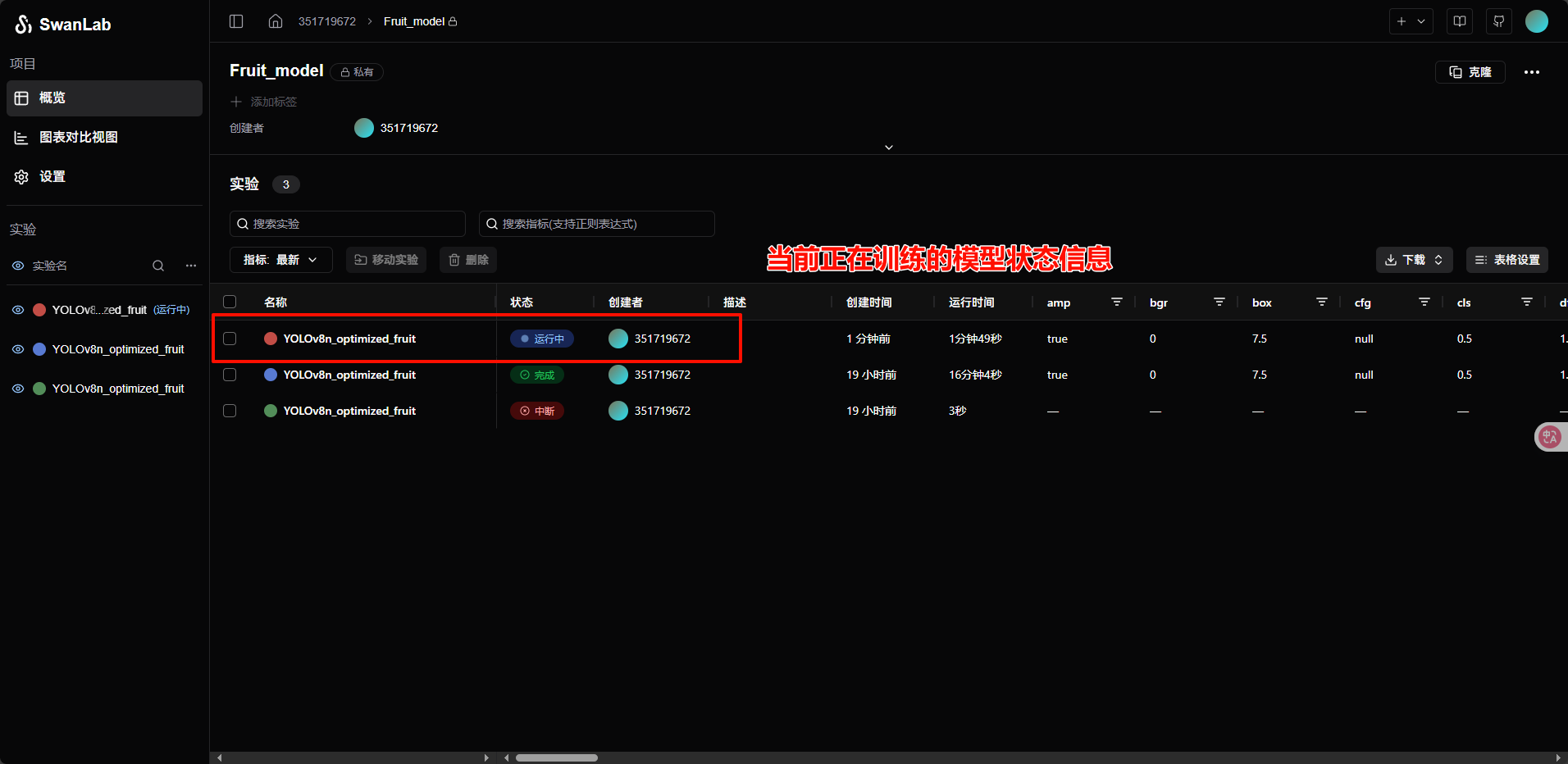Image resolution: width=1568 pixels, height=764 pixels.
Task: Open amp column filter icon
Action: (x=1116, y=302)
